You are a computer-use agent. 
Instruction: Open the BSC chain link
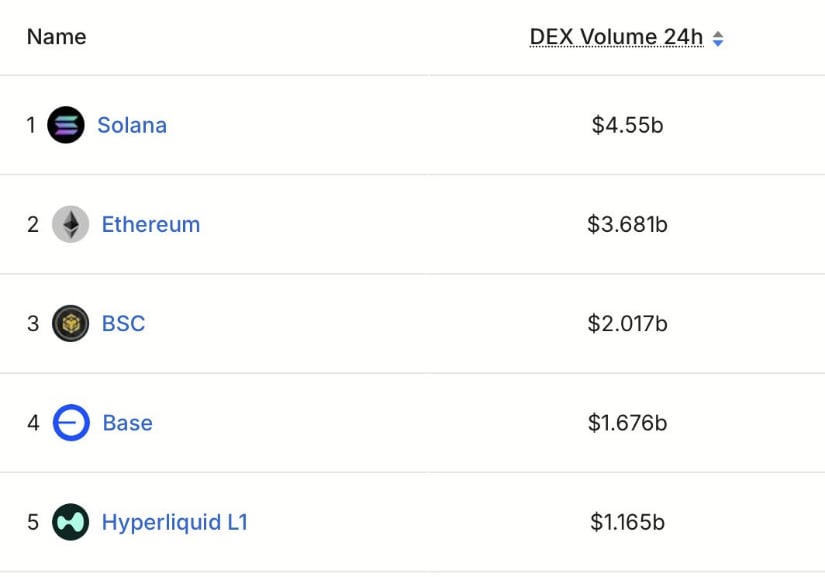tap(123, 323)
